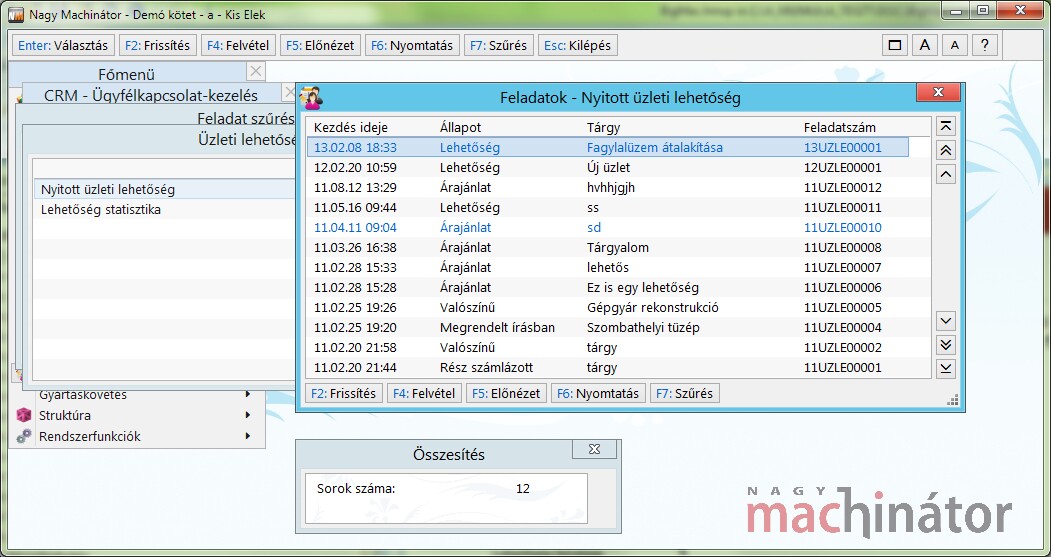
Task: Click F7: Szűrés in top toolbar
Action: [499, 46]
